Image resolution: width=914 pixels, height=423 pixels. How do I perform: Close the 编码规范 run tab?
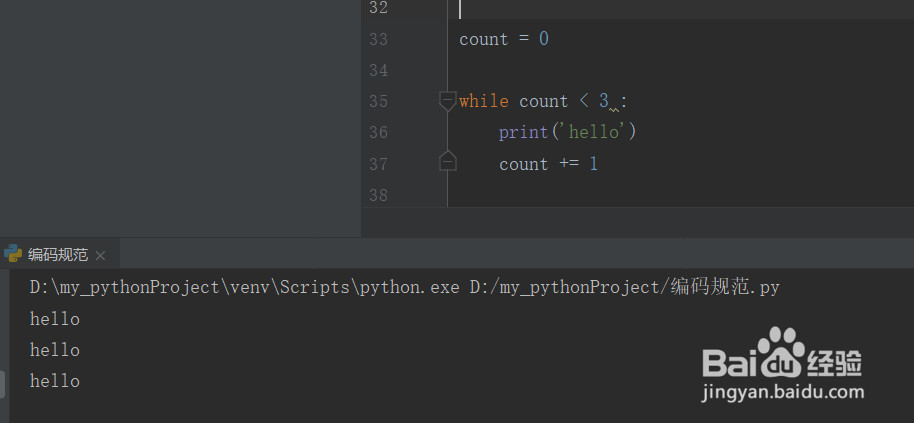(100, 255)
